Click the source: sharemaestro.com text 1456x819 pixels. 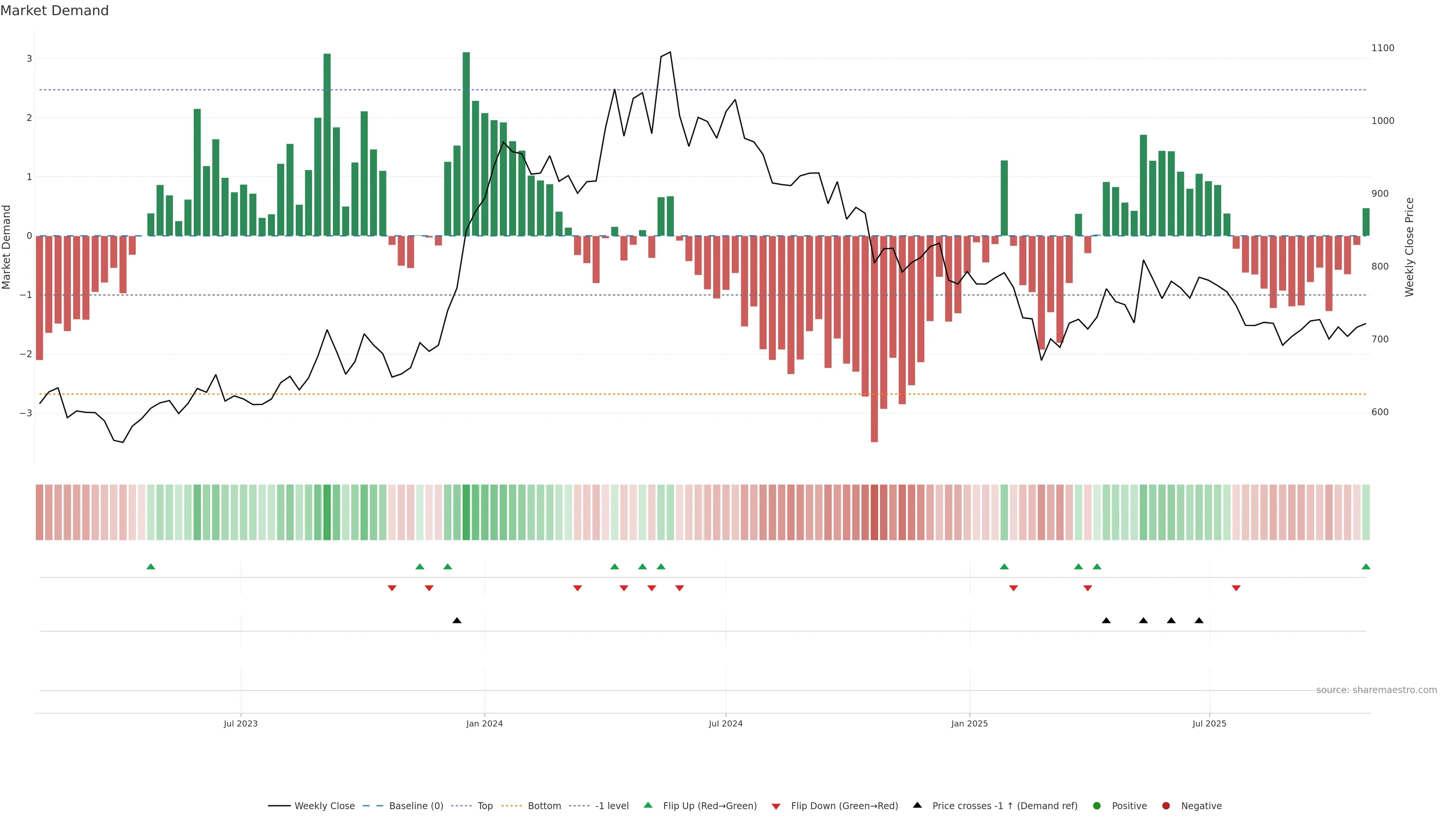pos(1376,690)
